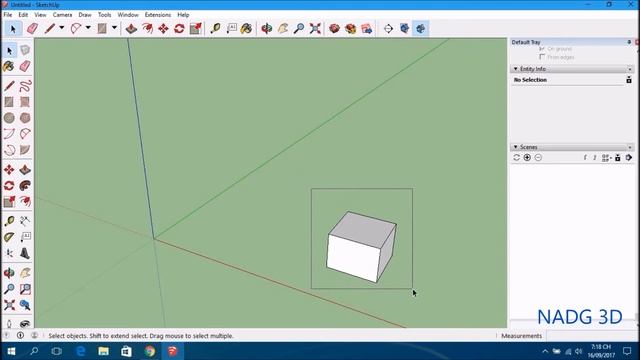Select the 3D Text tool in left palette
Screen dimensions: 640x360
click(x=25, y=253)
